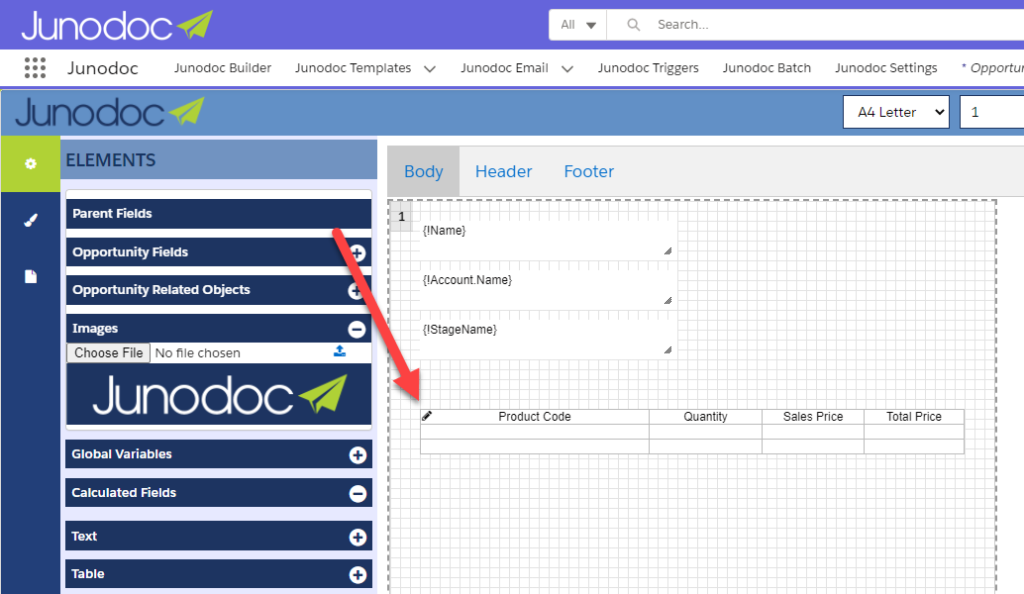Click the Choose File button
The width and height of the screenshot is (1024, 594).
(108, 352)
